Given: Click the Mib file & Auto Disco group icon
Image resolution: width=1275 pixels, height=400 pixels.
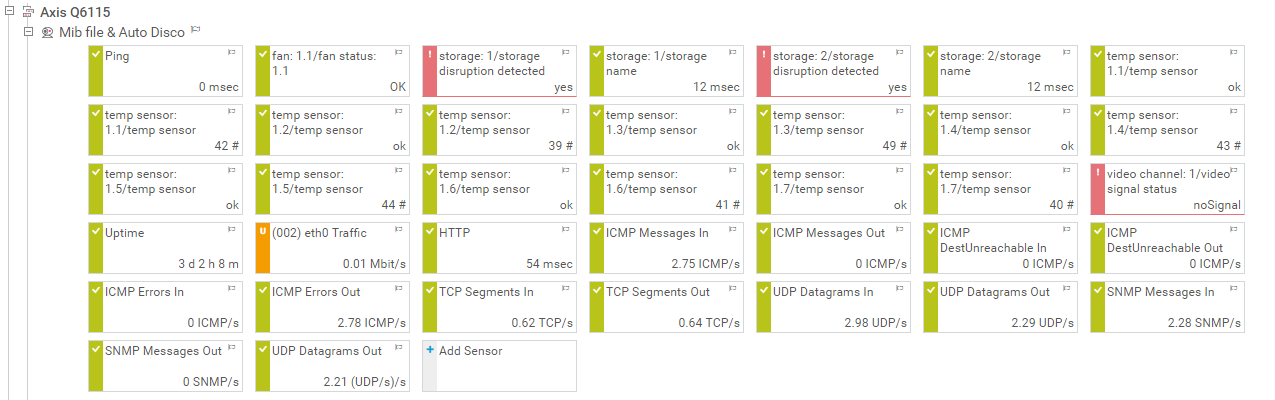Looking at the screenshot, I should point(48,33).
